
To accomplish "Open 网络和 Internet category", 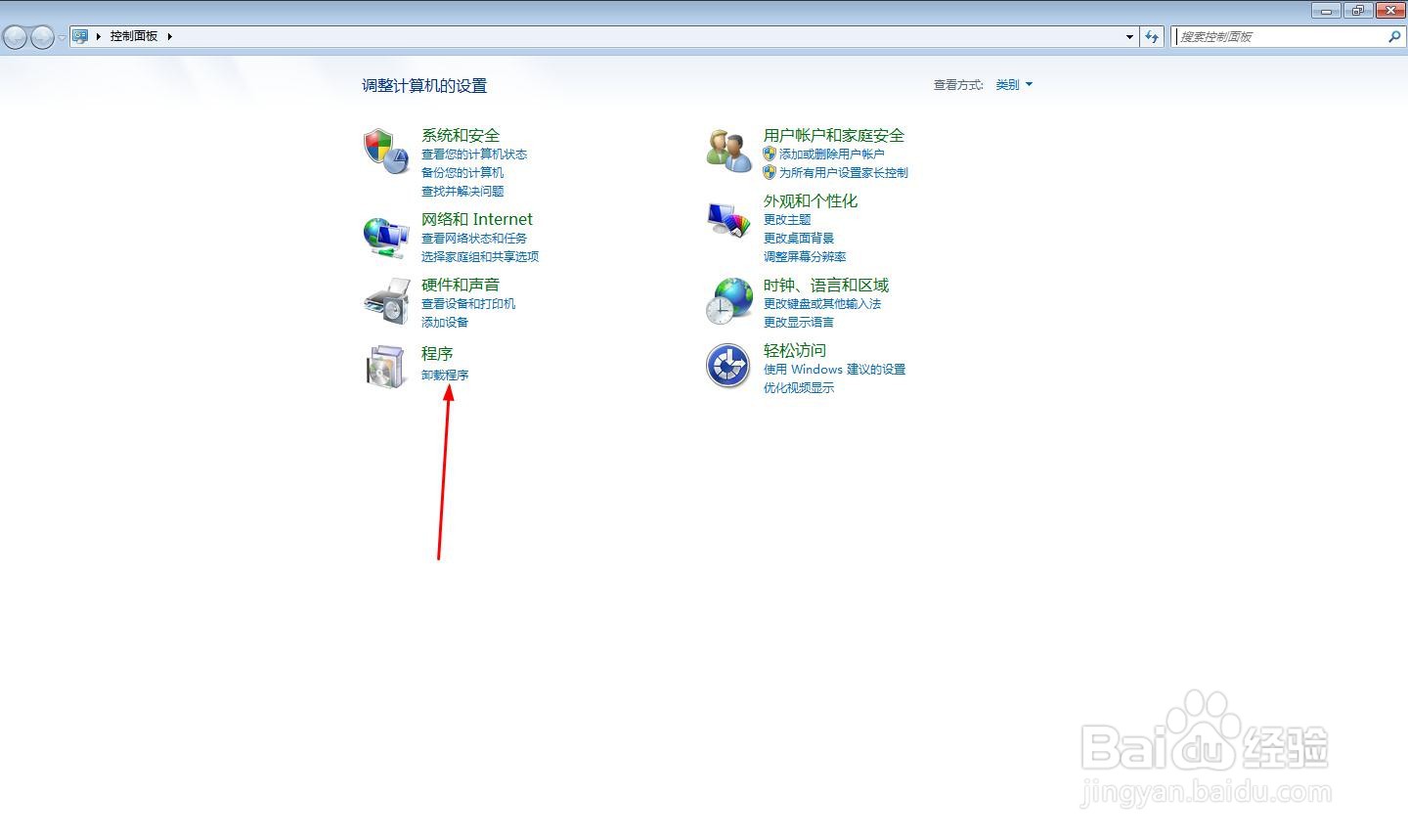I will (x=477, y=219).
